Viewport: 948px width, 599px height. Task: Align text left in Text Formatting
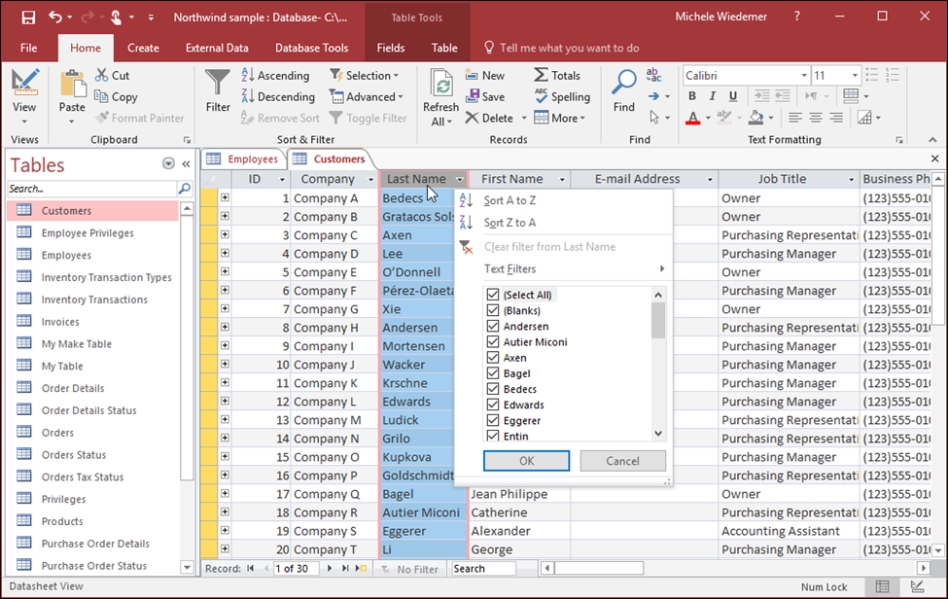[796, 117]
